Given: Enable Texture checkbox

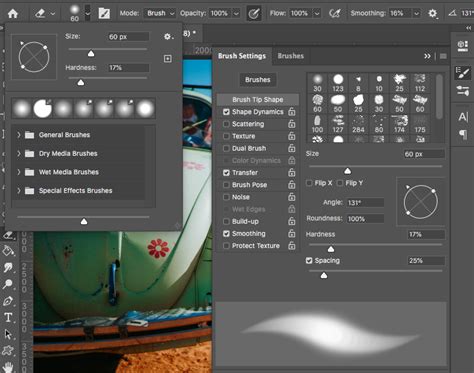Looking at the screenshot, I should click(226, 136).
